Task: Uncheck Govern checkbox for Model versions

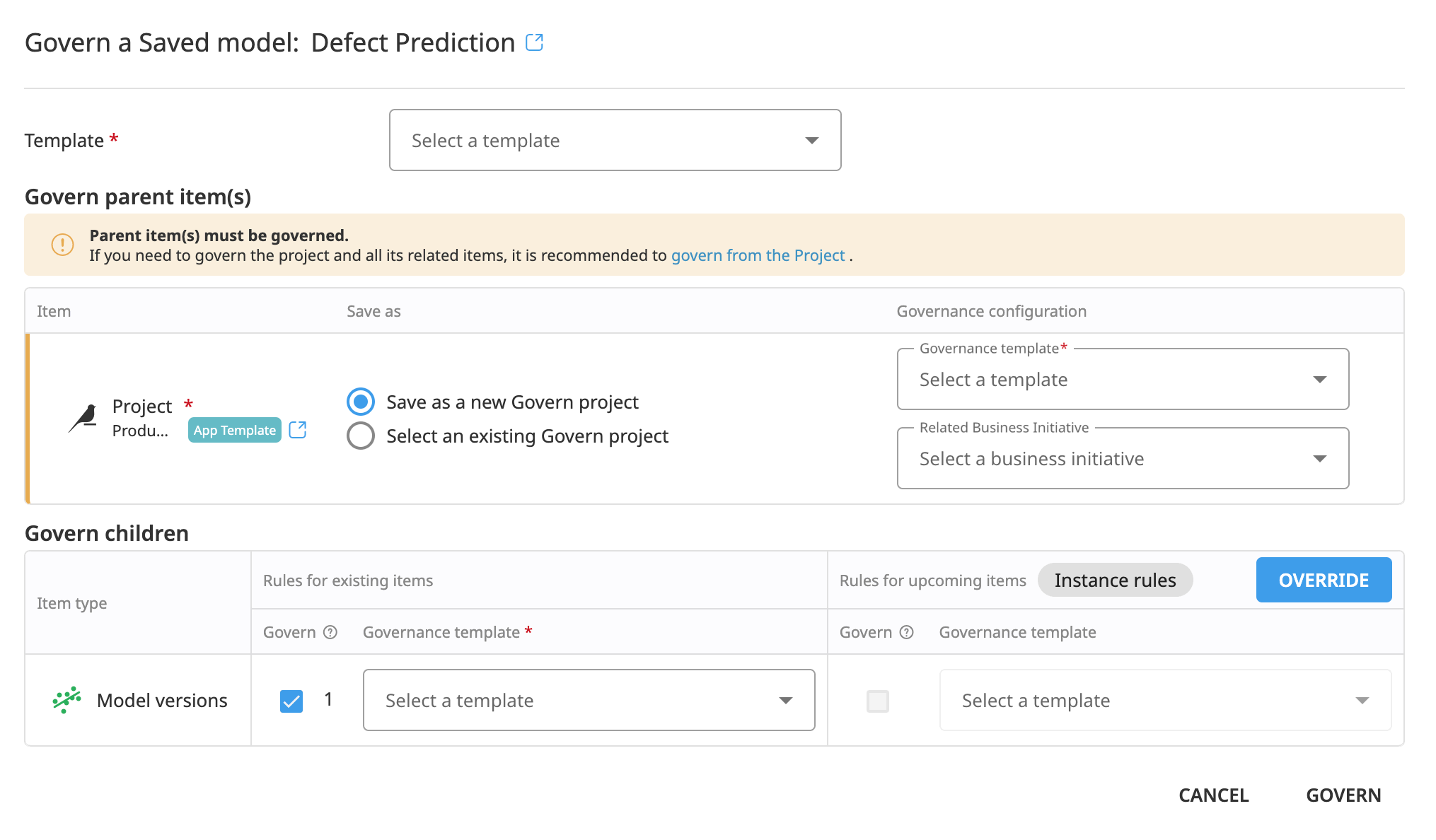Action: (291, 701)
